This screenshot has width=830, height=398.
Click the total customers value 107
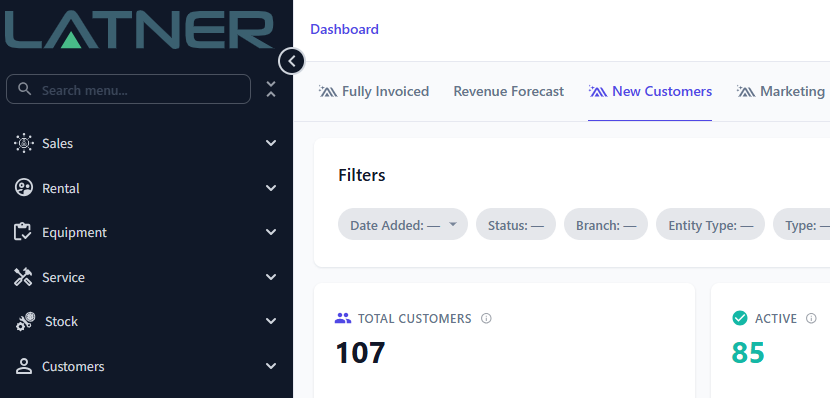tap(360, 352)
